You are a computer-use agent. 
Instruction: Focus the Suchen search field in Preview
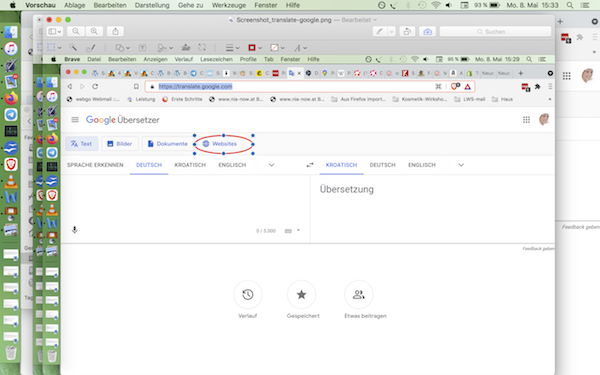tap(495, 31)
